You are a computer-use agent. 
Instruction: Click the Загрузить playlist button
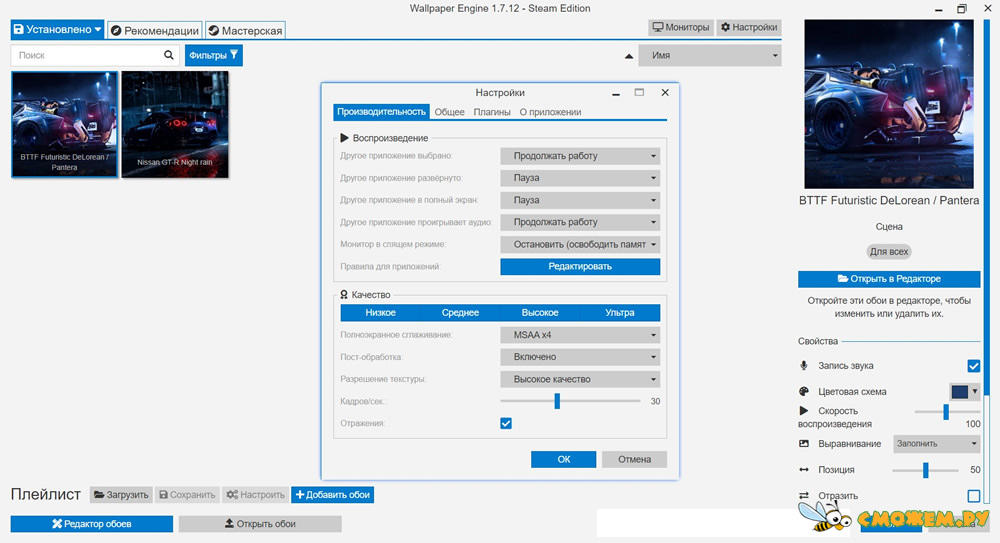[121, 495]
